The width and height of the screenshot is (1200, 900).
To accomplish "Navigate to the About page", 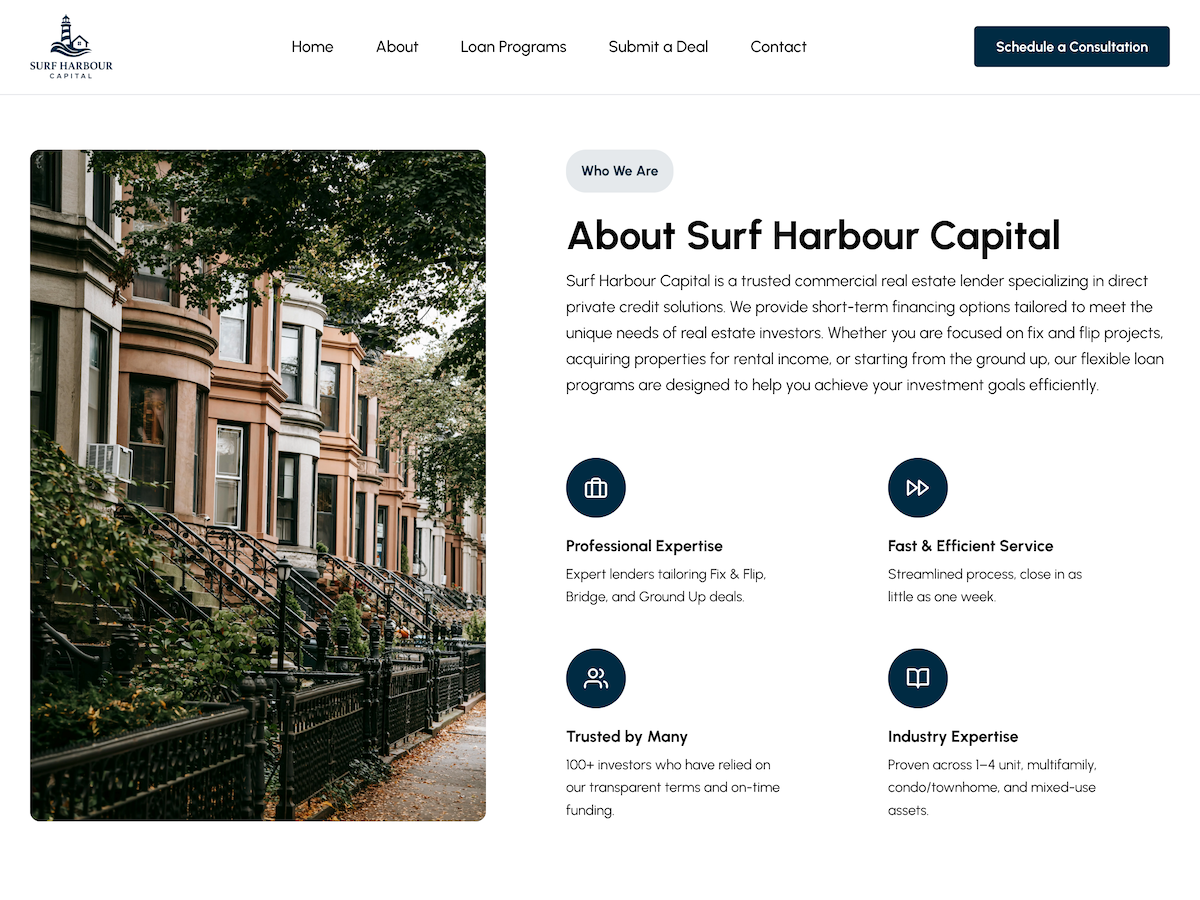I will click(397, 46).
